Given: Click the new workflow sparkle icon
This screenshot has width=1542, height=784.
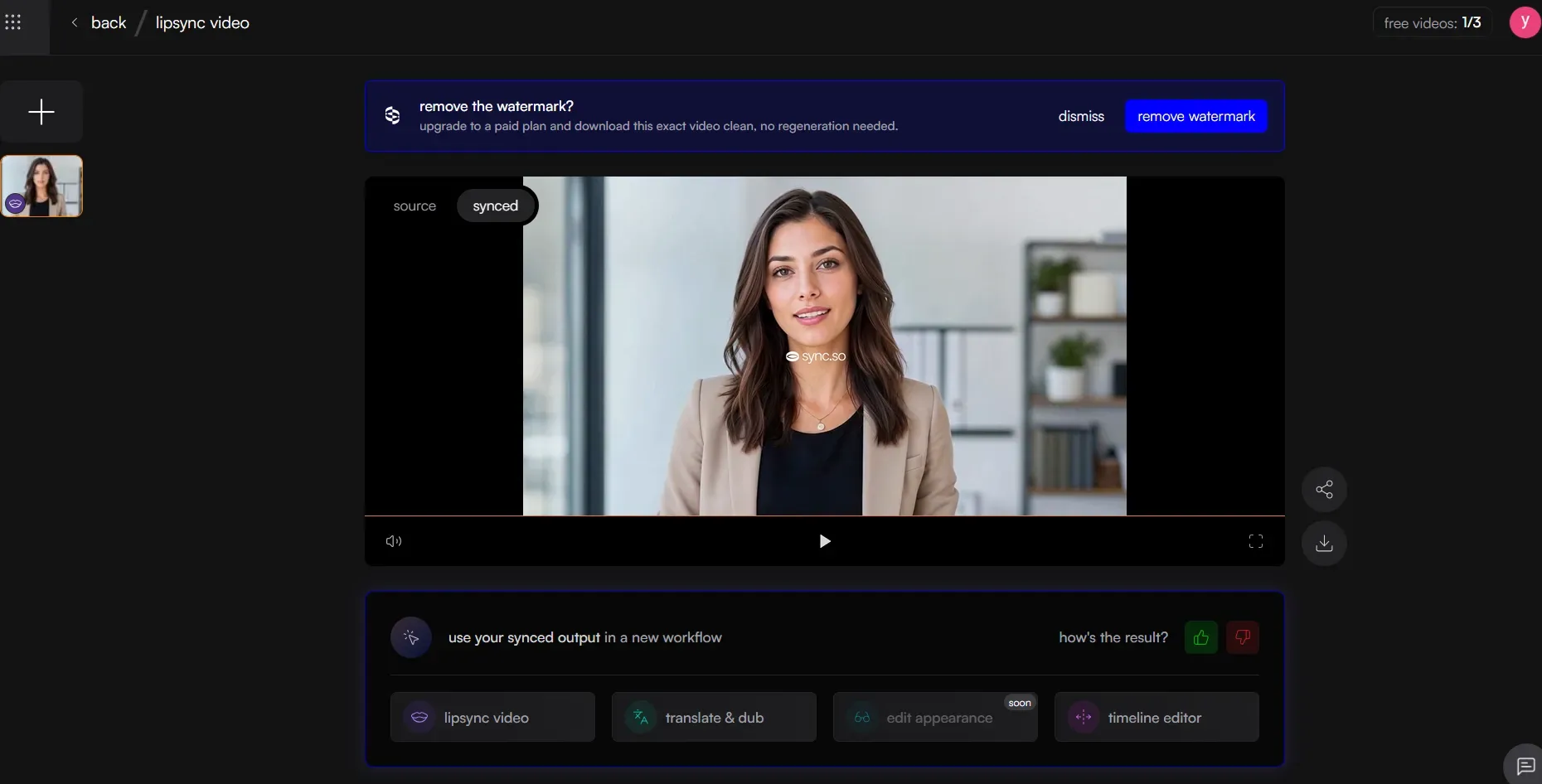Looking at the screenshot, I should [x=411, y=637].
